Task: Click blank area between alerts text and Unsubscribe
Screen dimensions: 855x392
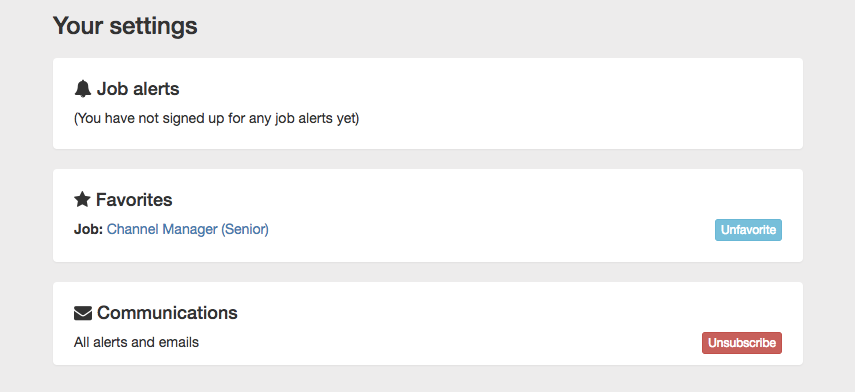Action: [450, 343]
